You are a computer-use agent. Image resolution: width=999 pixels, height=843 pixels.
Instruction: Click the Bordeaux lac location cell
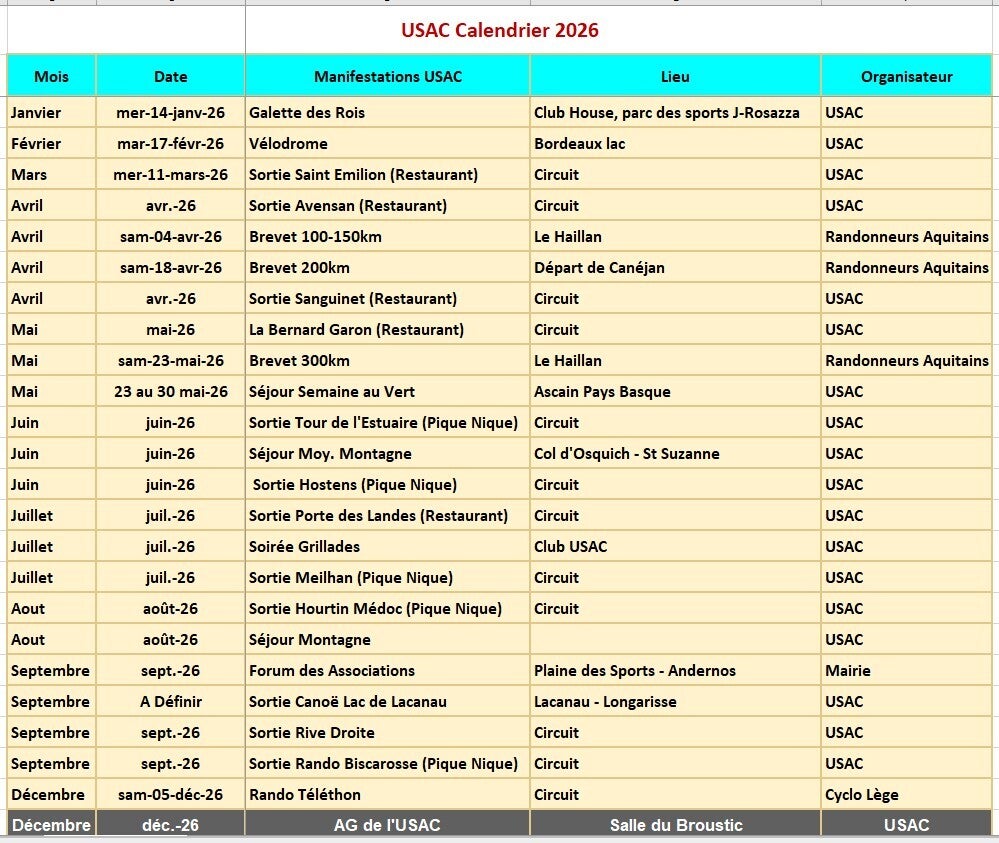675,143
